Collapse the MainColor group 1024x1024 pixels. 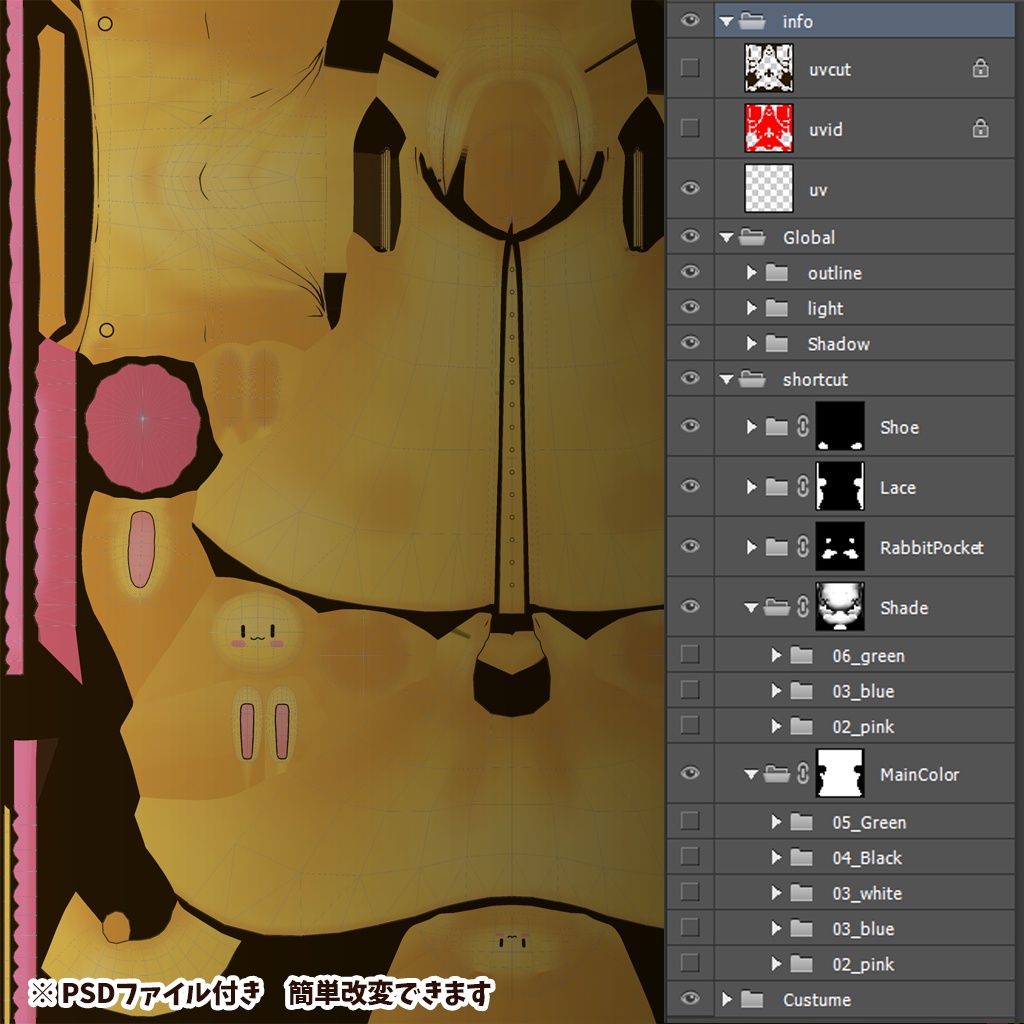click(751, 775)
